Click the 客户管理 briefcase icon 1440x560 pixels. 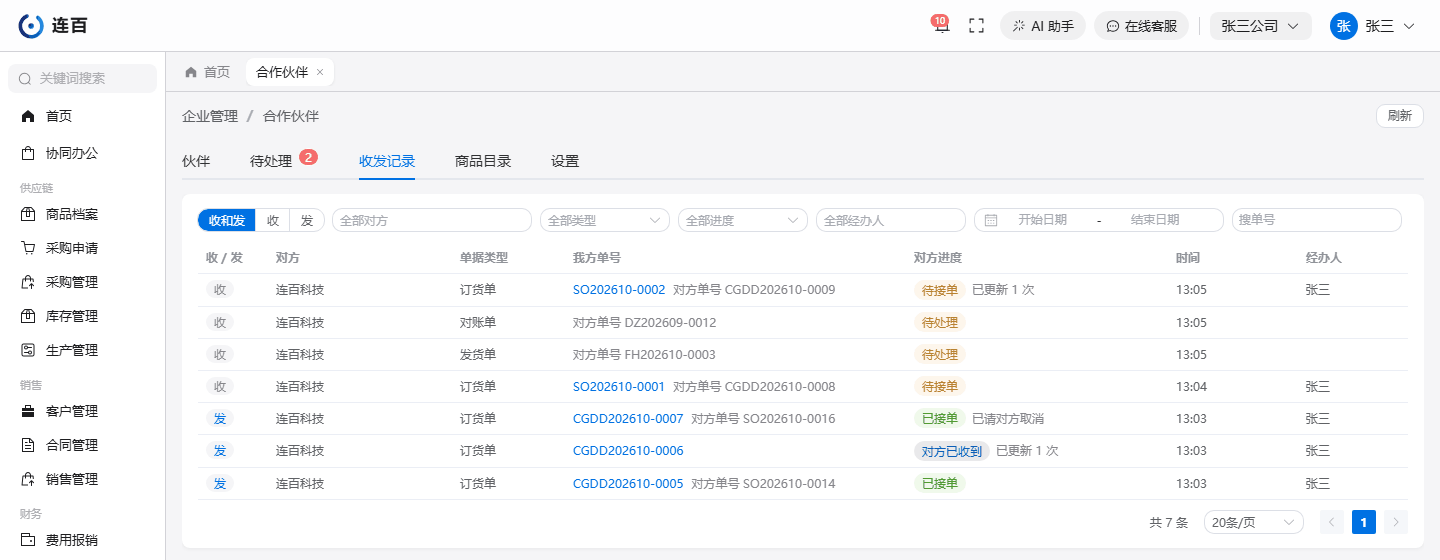[28, 411]
